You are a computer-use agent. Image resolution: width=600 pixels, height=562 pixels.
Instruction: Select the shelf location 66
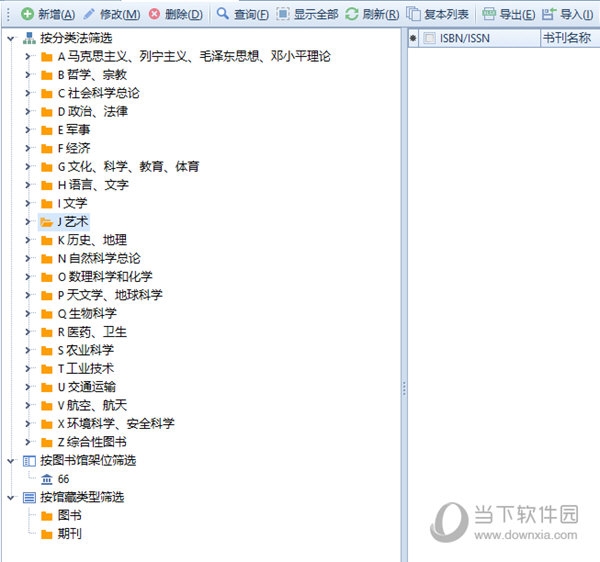click(x=63, y=479)
